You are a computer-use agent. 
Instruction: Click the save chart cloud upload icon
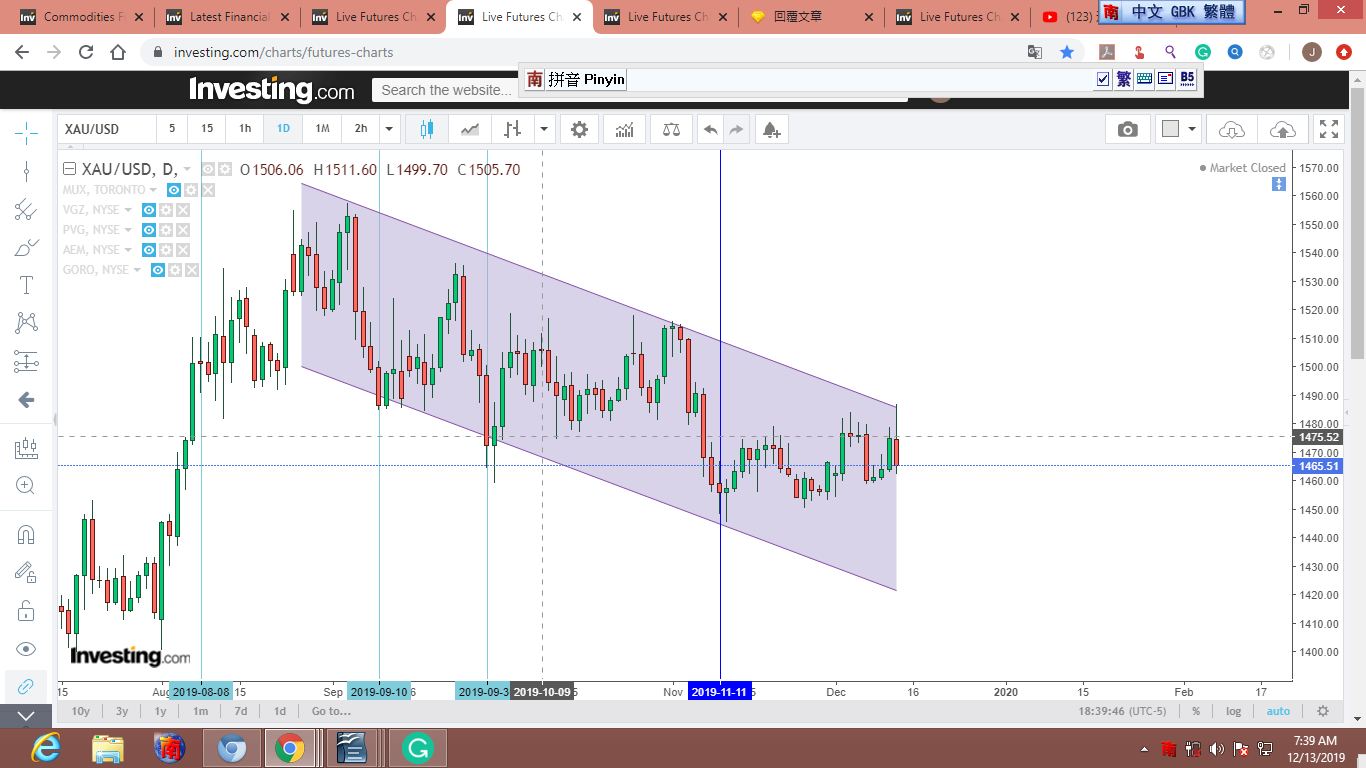(x=1282, y=129)
